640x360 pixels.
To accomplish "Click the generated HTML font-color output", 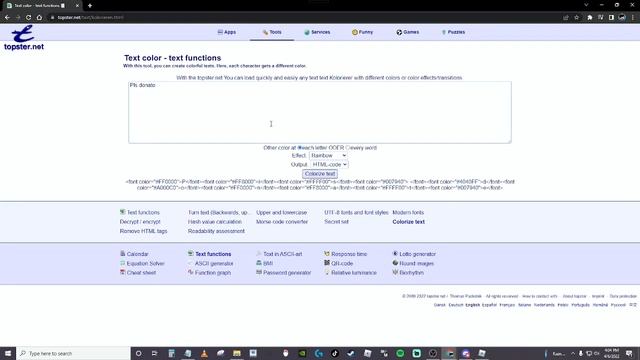I will [x=320, y=185].
